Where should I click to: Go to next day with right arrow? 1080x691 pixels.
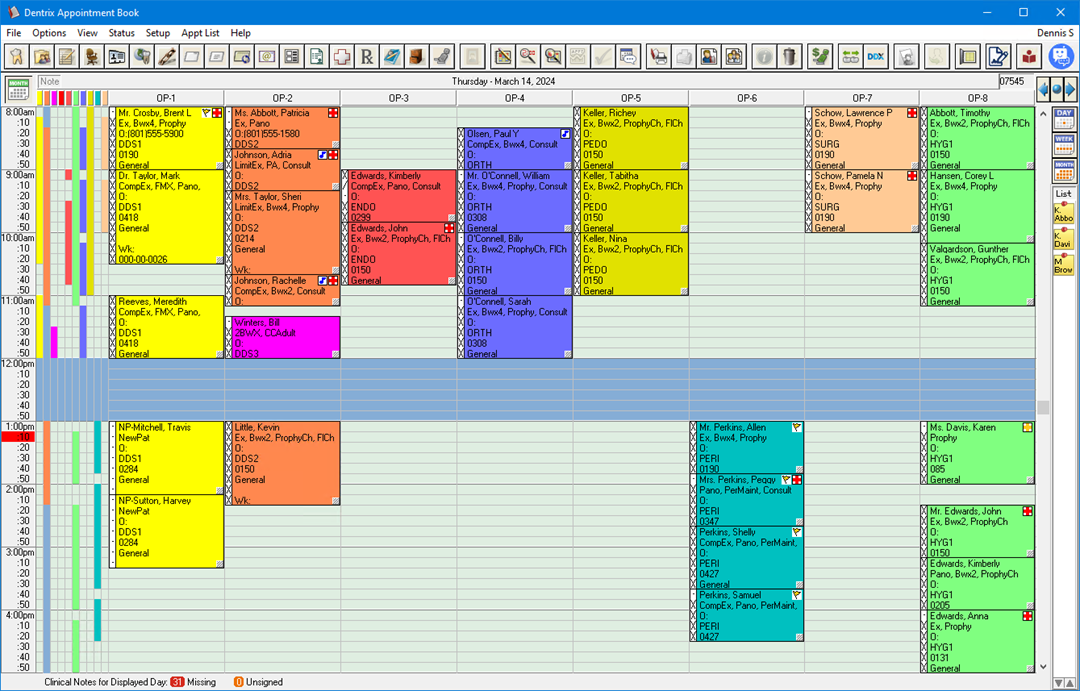click(1068, 89)
